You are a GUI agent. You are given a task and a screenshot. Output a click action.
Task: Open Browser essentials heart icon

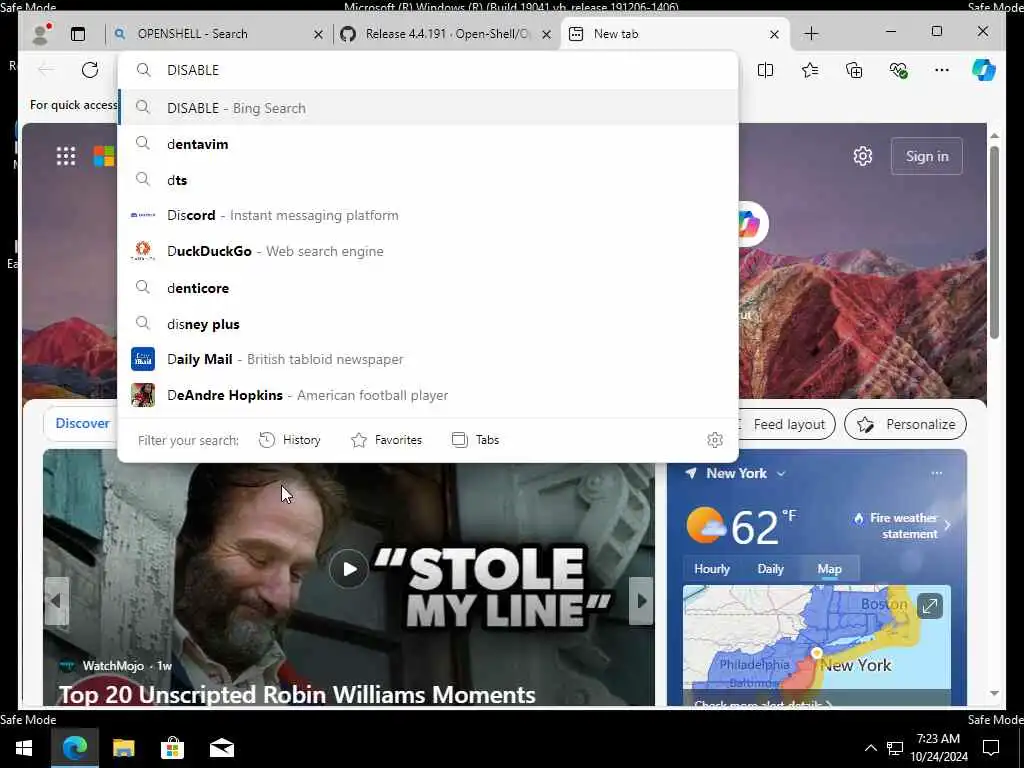tap(899, 70)
